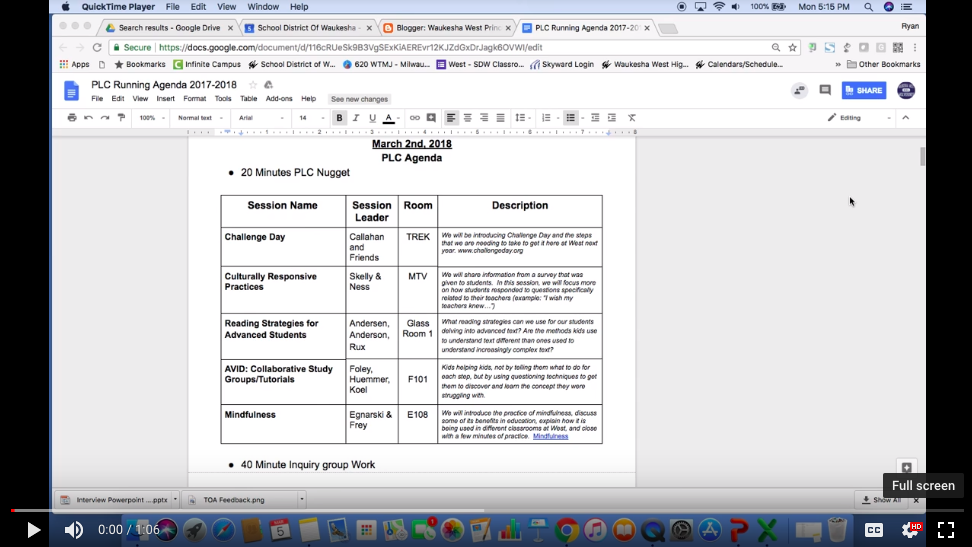
Task: Open the Insert menu in Docs
Action: [x=166, y=99]
